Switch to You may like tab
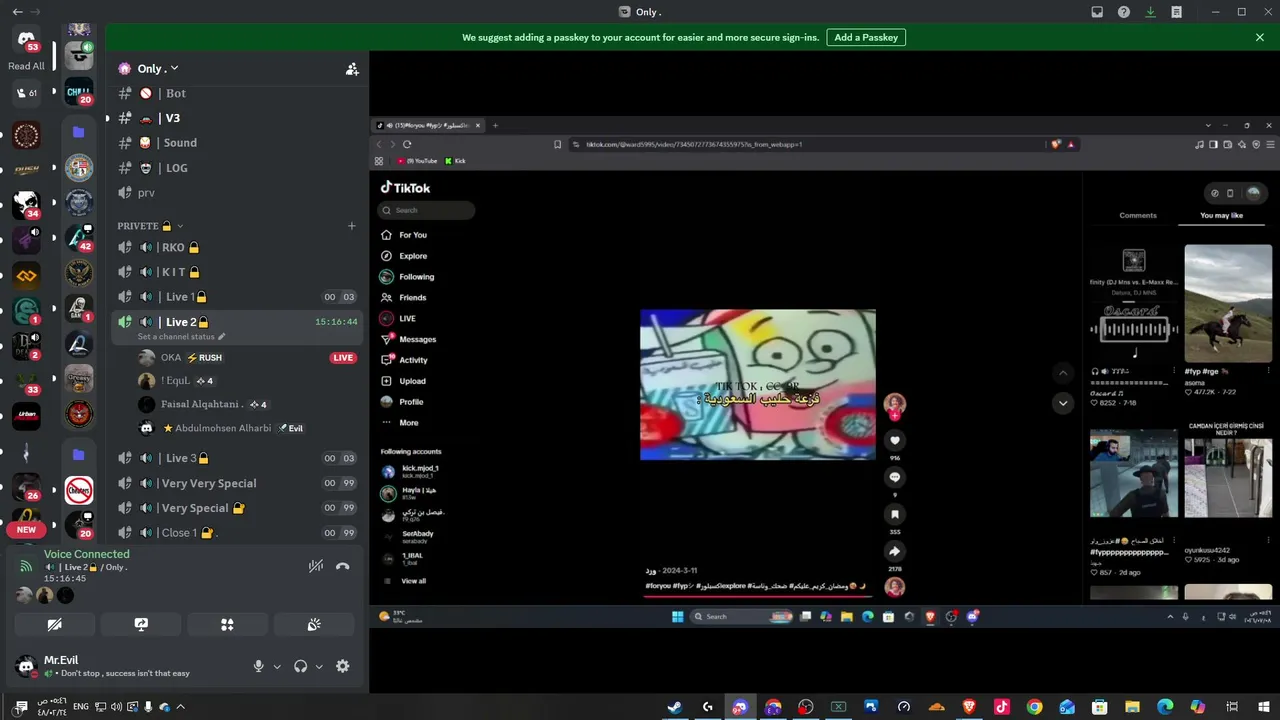The width and height of the screenshot is (1280, 720). click(1221, 215)
